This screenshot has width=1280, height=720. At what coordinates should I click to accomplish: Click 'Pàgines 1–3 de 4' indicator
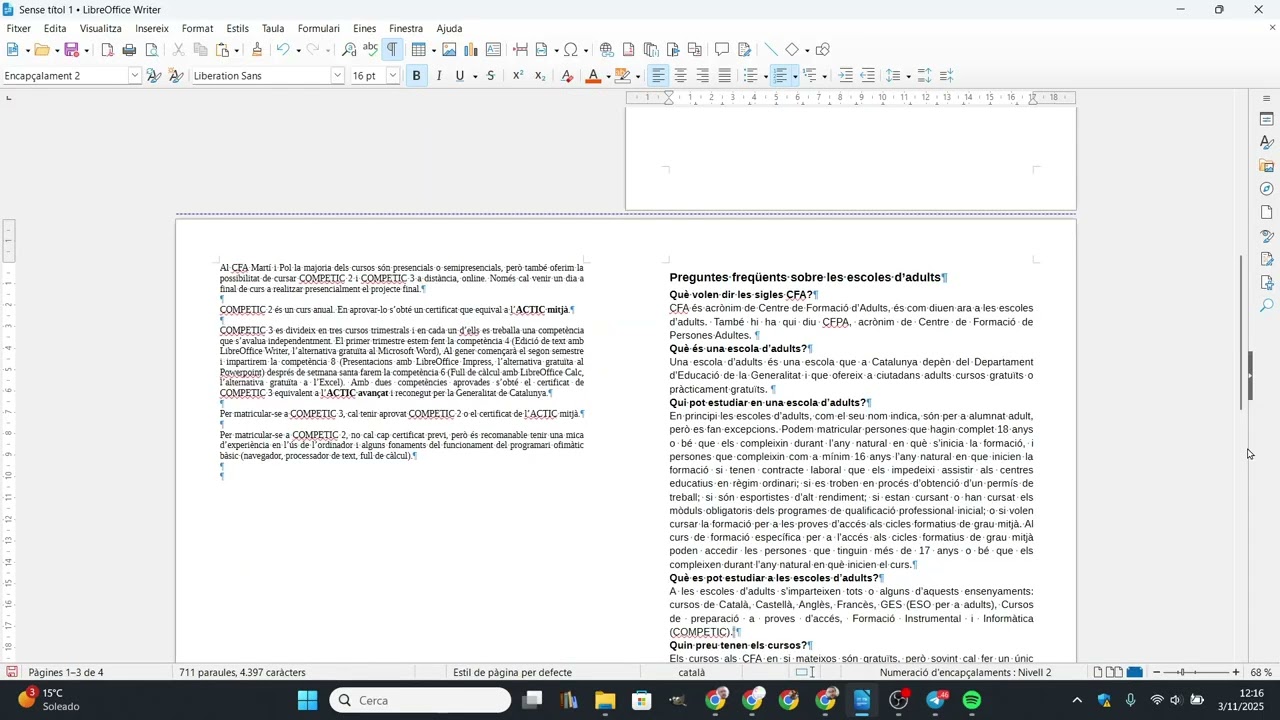[x=66, y=673]
